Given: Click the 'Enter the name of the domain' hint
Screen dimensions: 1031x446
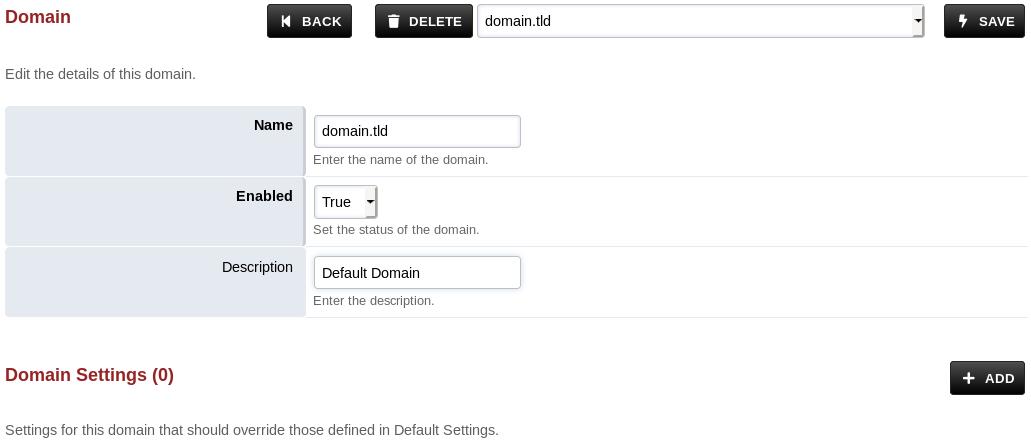Looking at the screenshot, I should [x=400, y=160].
